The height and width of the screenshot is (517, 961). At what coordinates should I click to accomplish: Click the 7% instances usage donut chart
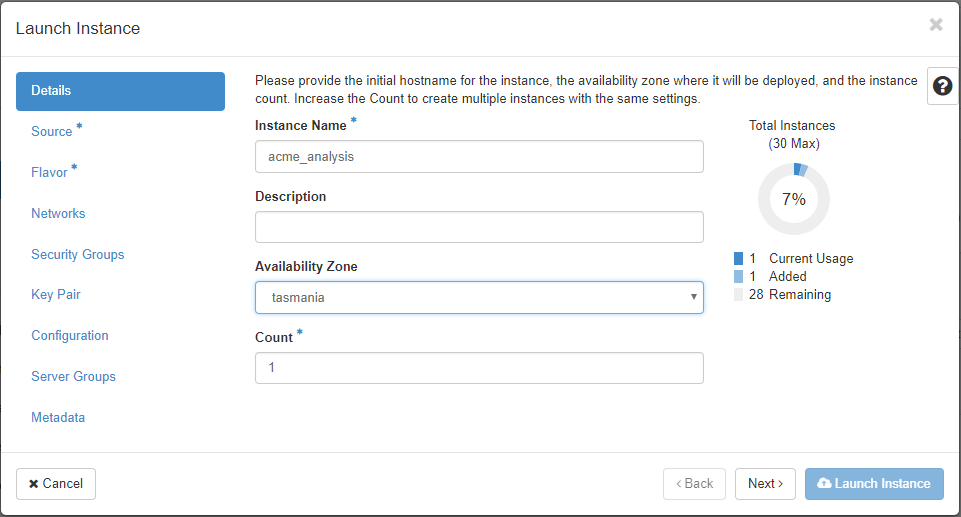pos(794,199)
